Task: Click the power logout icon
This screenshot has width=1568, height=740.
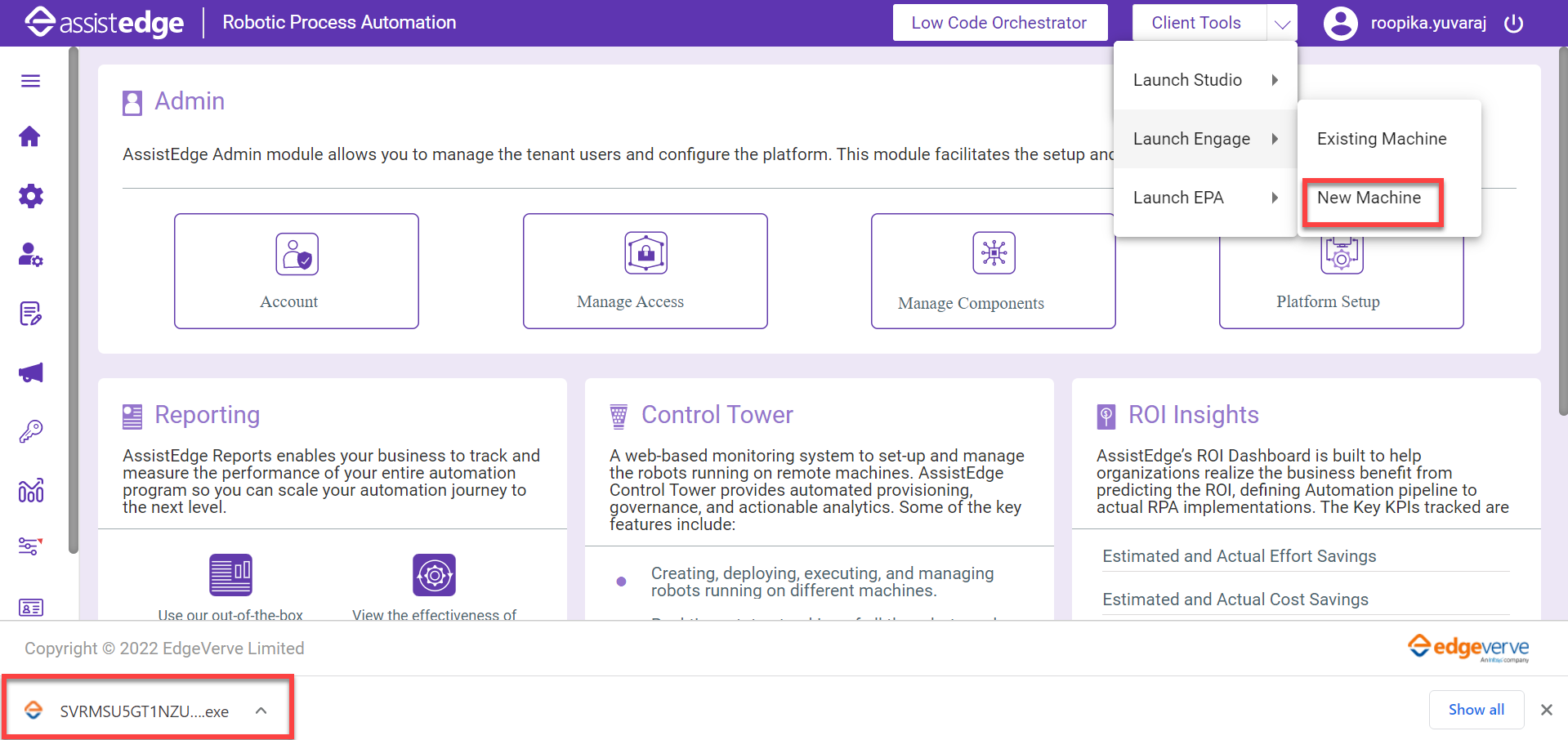Action: [1513, 23]
